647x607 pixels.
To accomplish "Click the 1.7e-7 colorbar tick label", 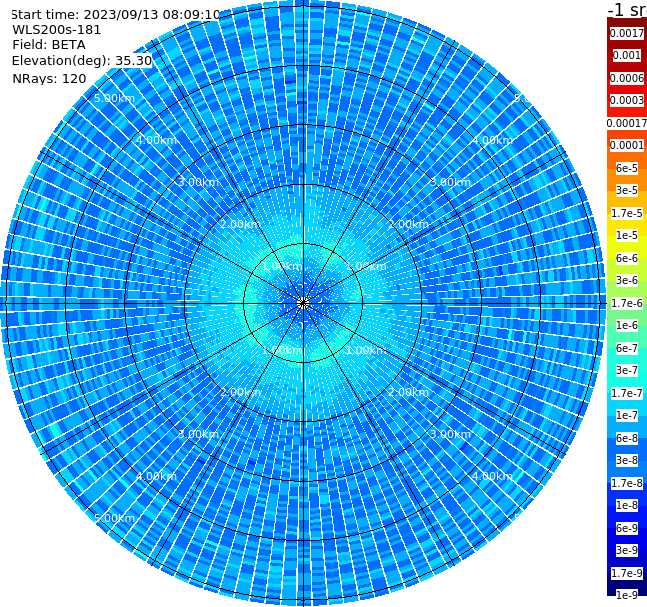I will [627, 393].
